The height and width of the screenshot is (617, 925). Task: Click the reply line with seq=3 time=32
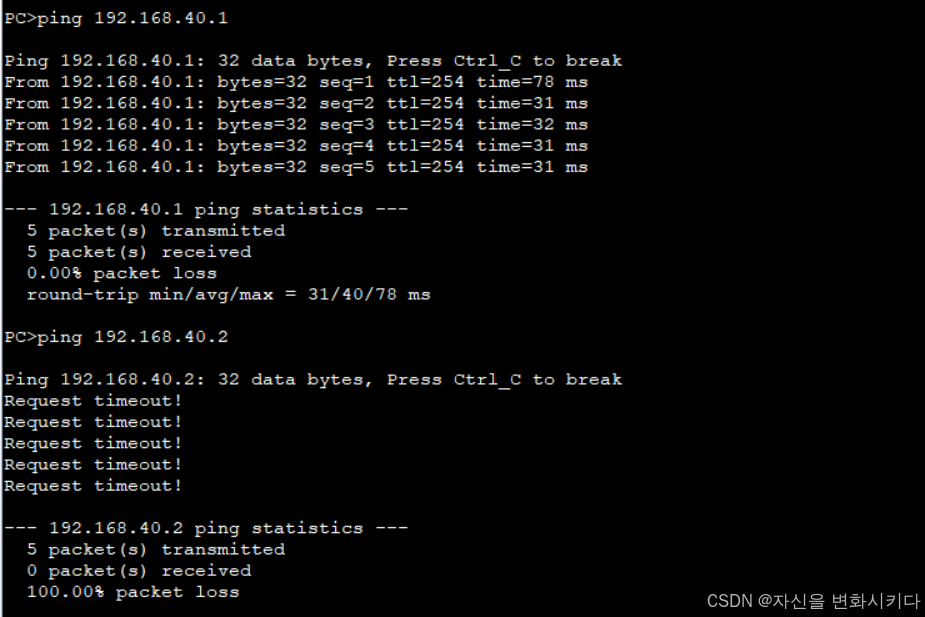pyautogui.click(x=296, y=124)
